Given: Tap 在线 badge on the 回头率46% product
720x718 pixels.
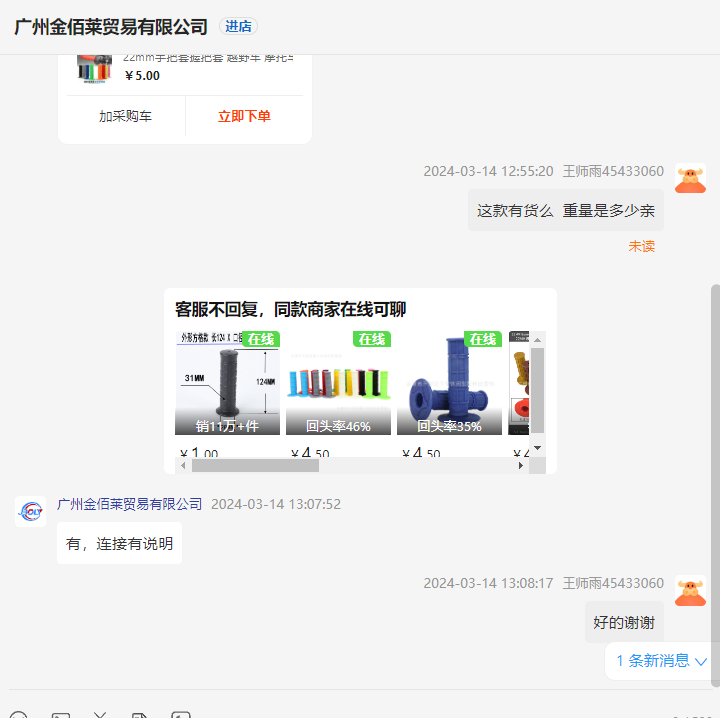Looking at the screenshot, I should [x=372, y=339].
